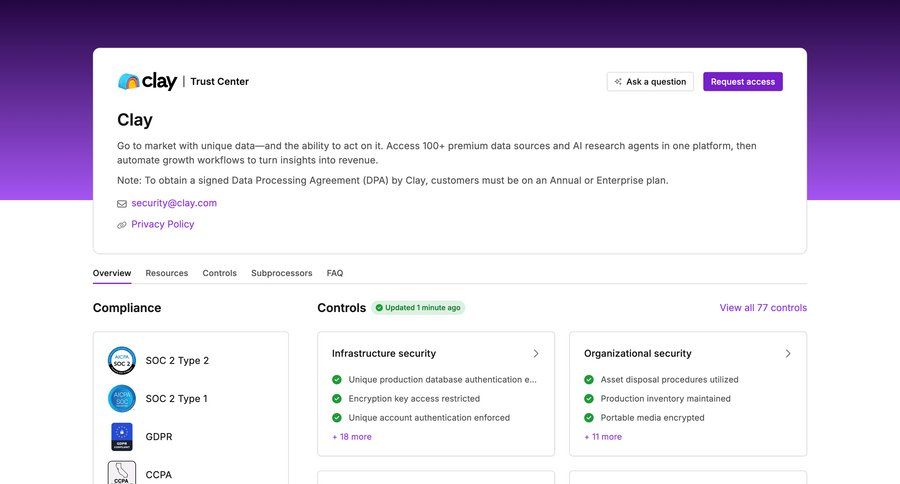Click green check beside Unique account authentication enforced

point(337,417)
